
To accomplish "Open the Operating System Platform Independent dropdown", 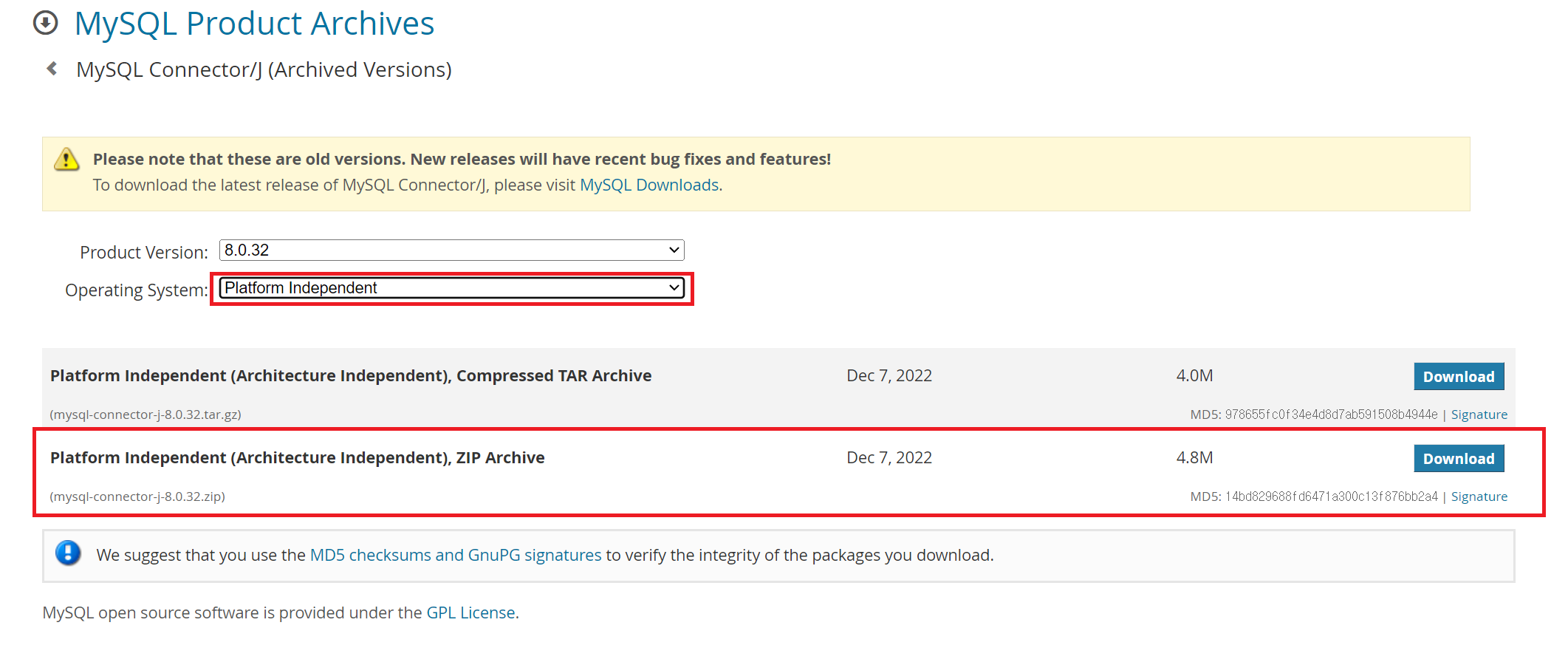I will click(x=452, y=288).
